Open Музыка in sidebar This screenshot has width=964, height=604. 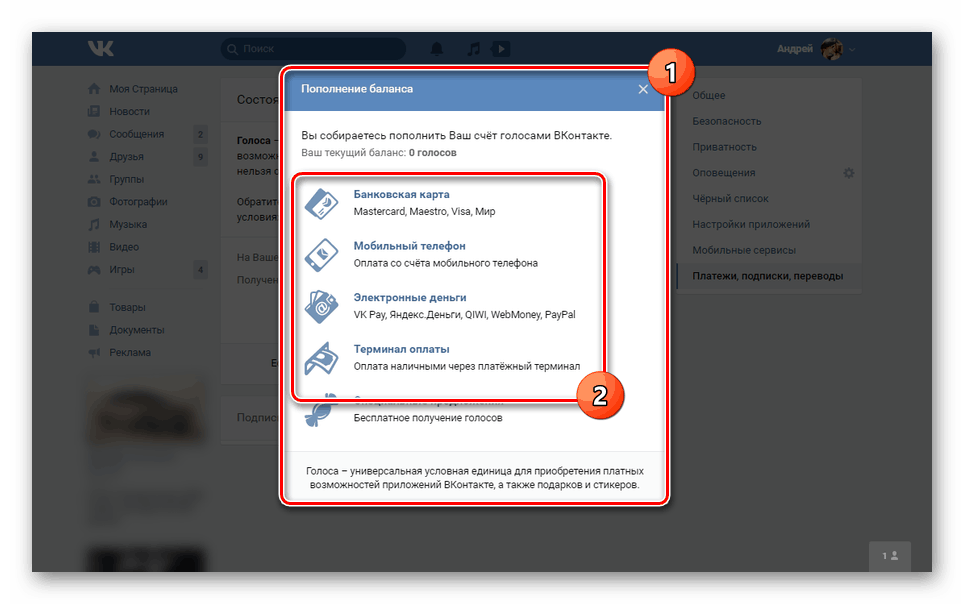(x=128, y=225)
